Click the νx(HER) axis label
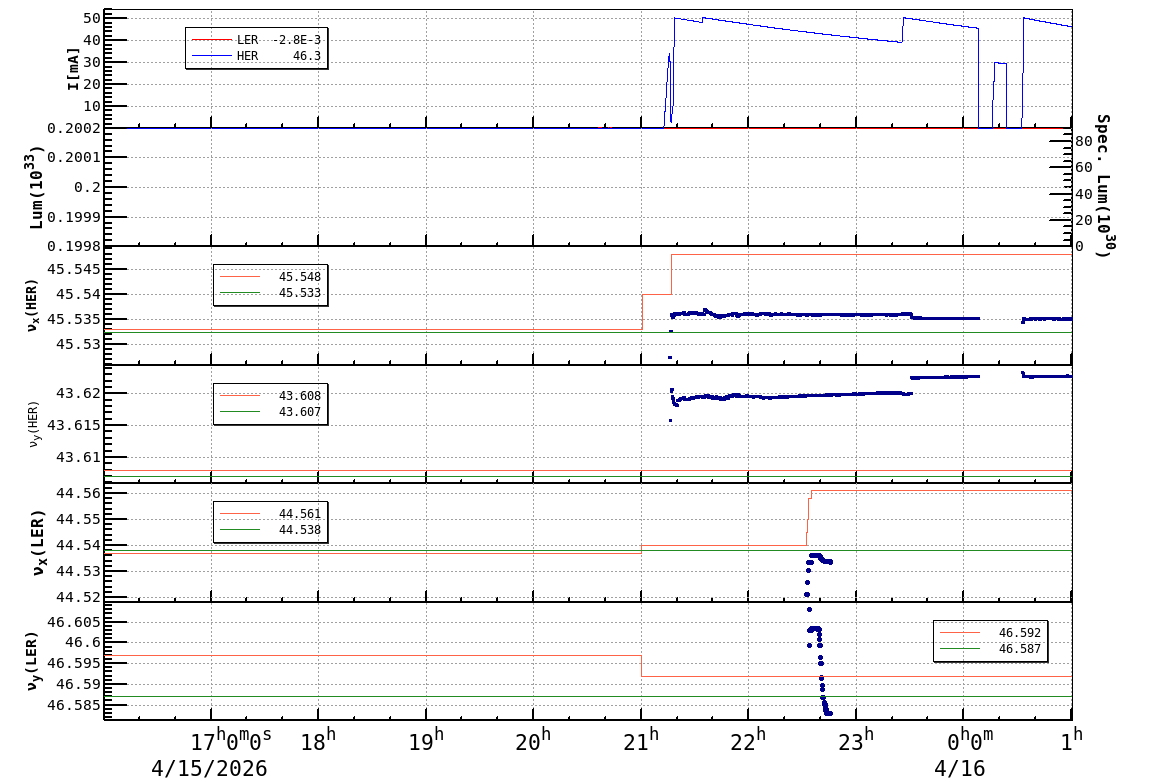The width and height of the screenshot is (1154, 782). [x=32, y=305]
